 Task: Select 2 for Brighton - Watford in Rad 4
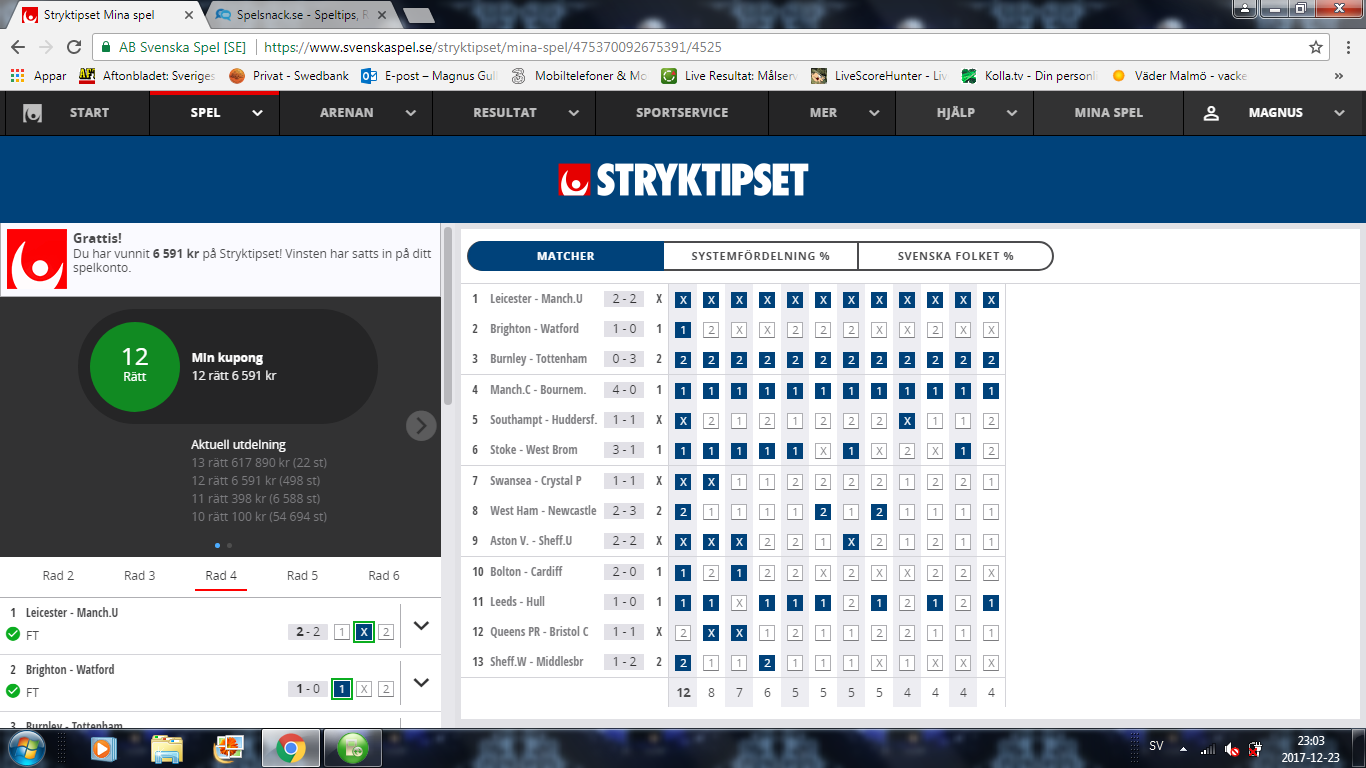pyautogui.click(x=386, y=689)
